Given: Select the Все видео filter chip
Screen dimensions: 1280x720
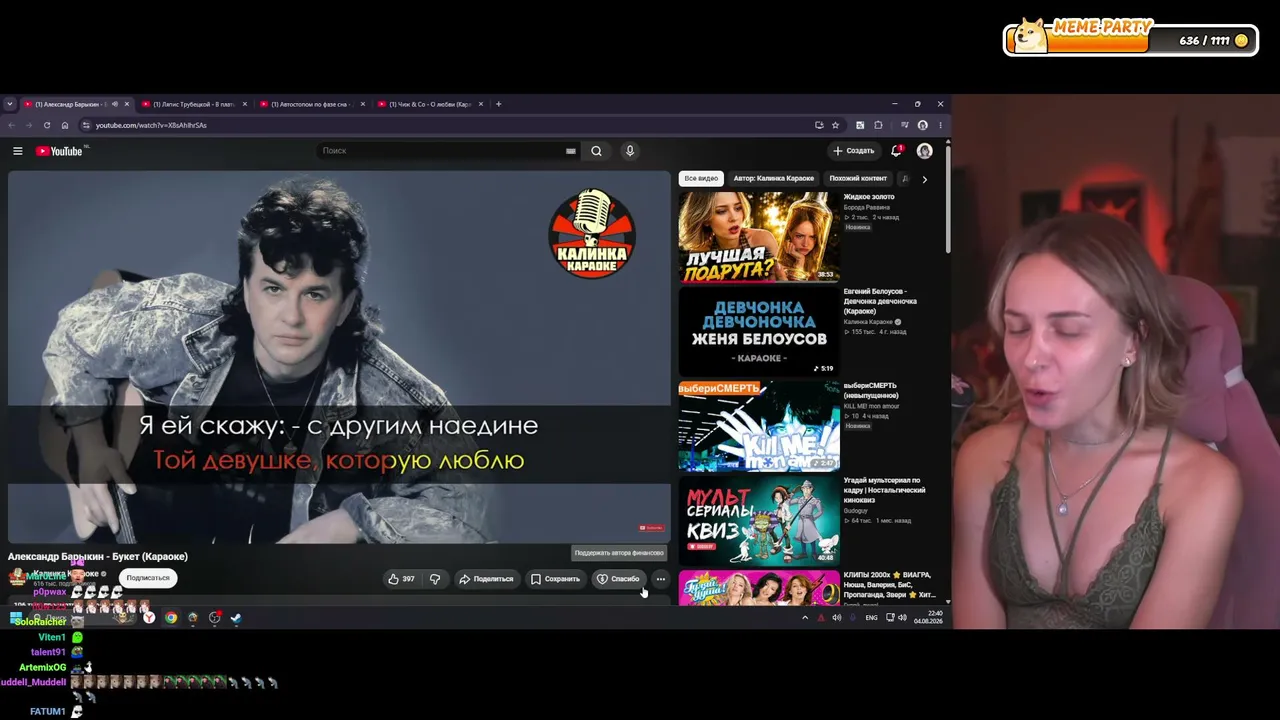Looking at the screenshot, I should click(701, 179).
